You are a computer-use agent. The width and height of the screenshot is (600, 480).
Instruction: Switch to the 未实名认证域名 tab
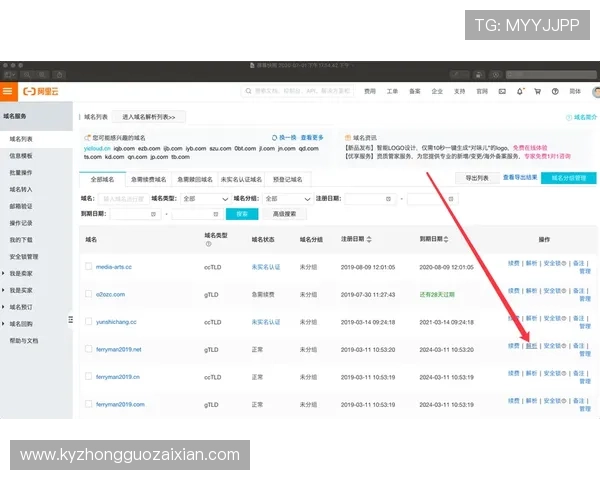coord(241,180)
